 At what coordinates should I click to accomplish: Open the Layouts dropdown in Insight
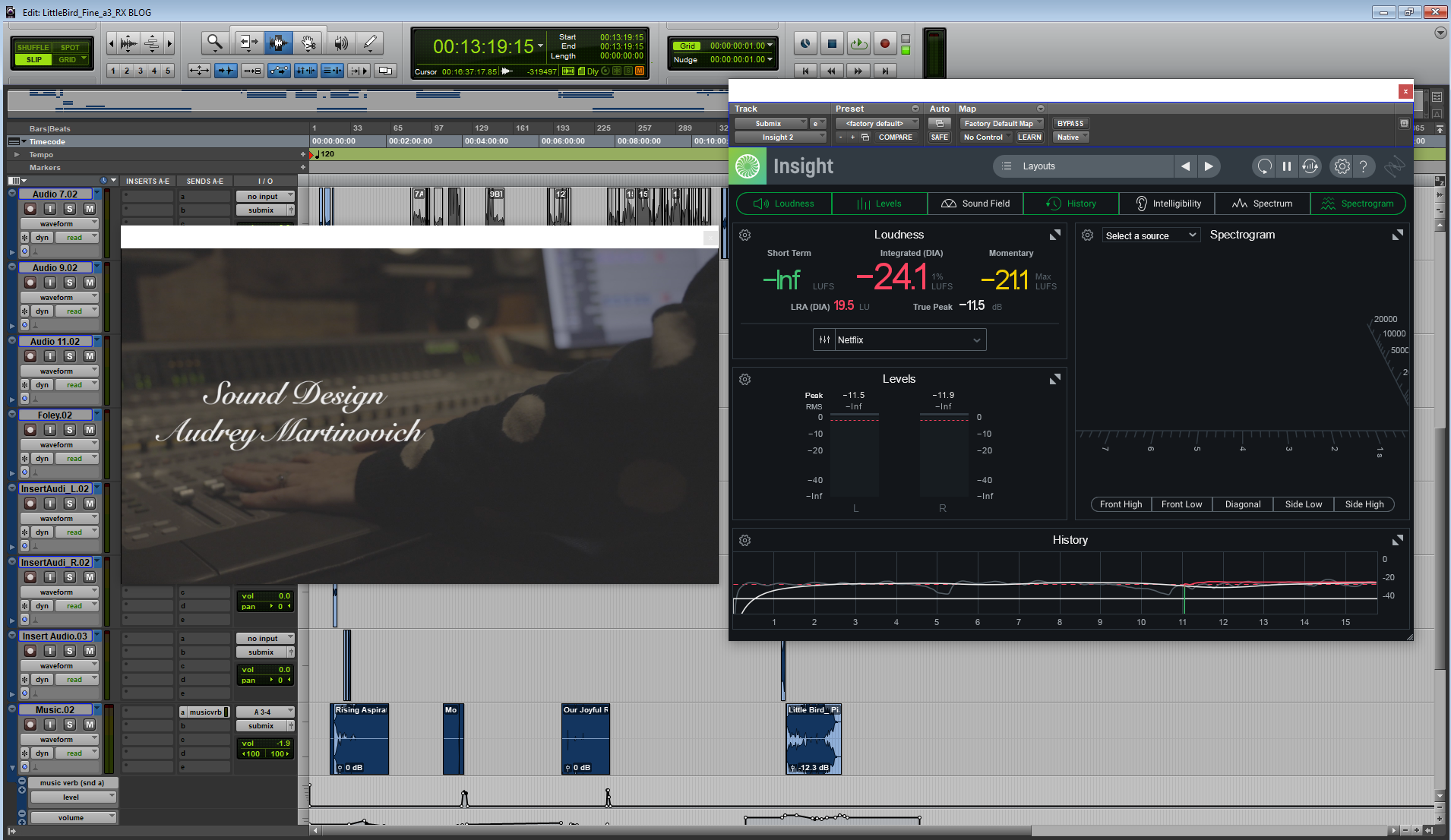click(1084, 166)
